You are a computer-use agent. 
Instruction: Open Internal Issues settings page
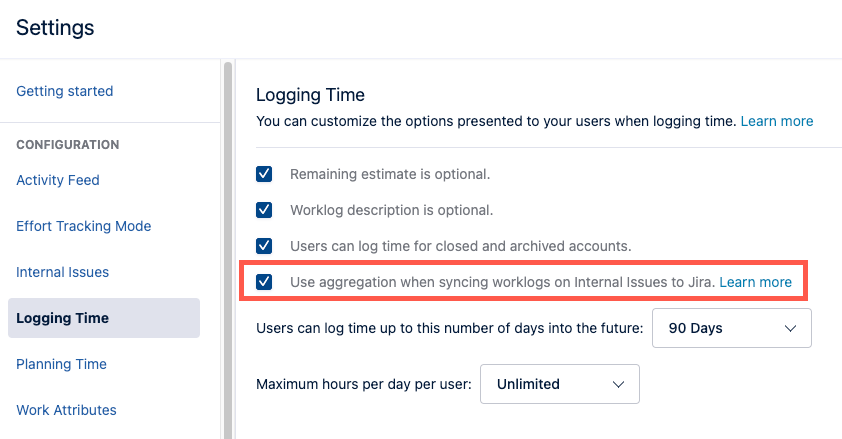[x=63, y=272]
